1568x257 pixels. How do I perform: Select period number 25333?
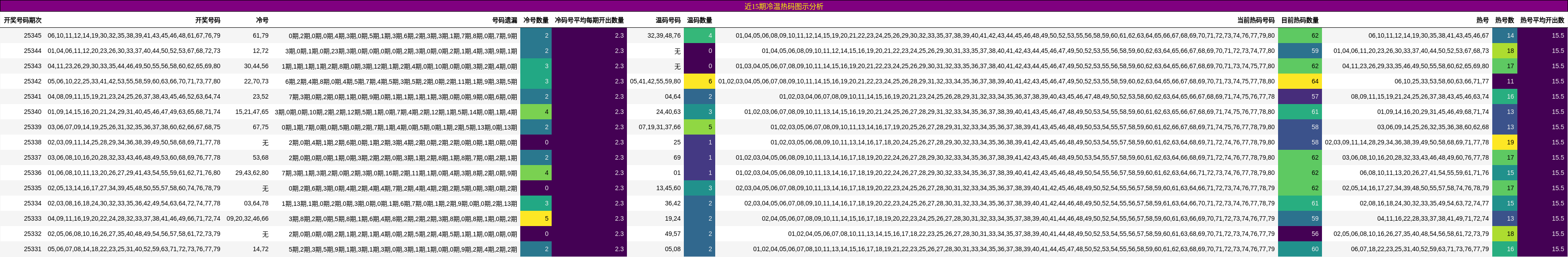tap(33, 218)
